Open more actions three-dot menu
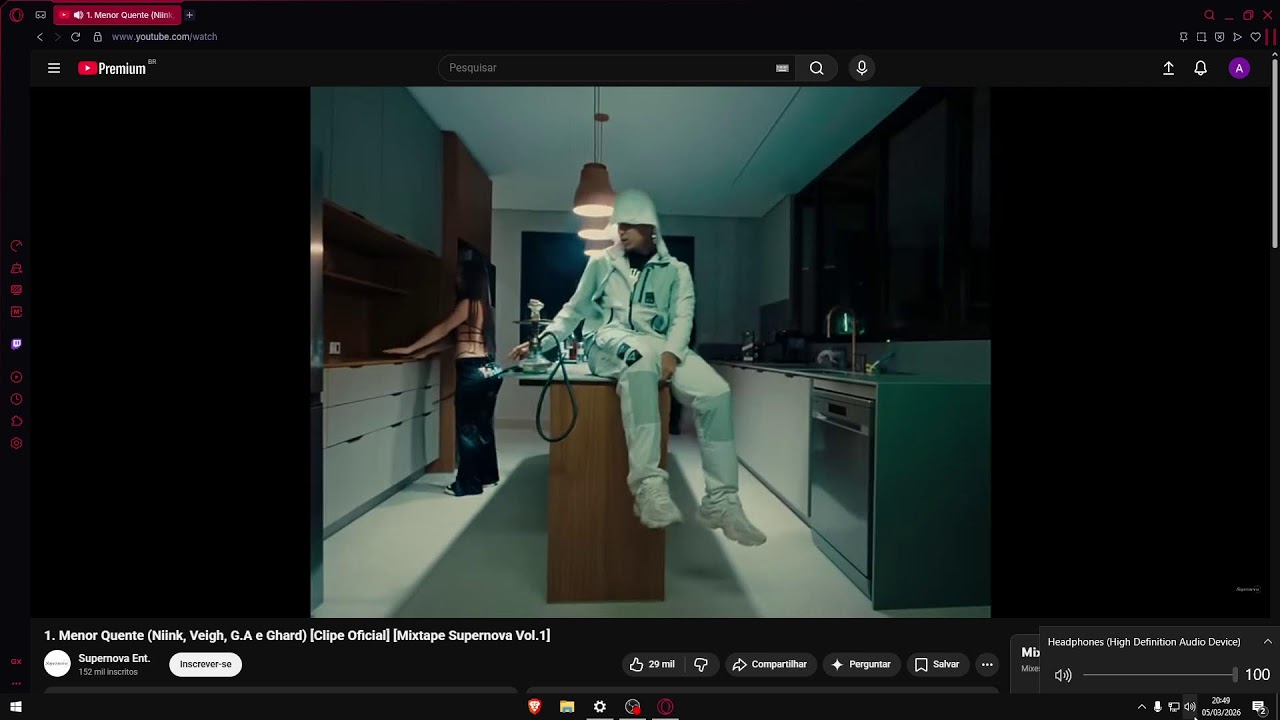Image resolution: width=1280 pixels, height=720 pixels. click(987, 664)
